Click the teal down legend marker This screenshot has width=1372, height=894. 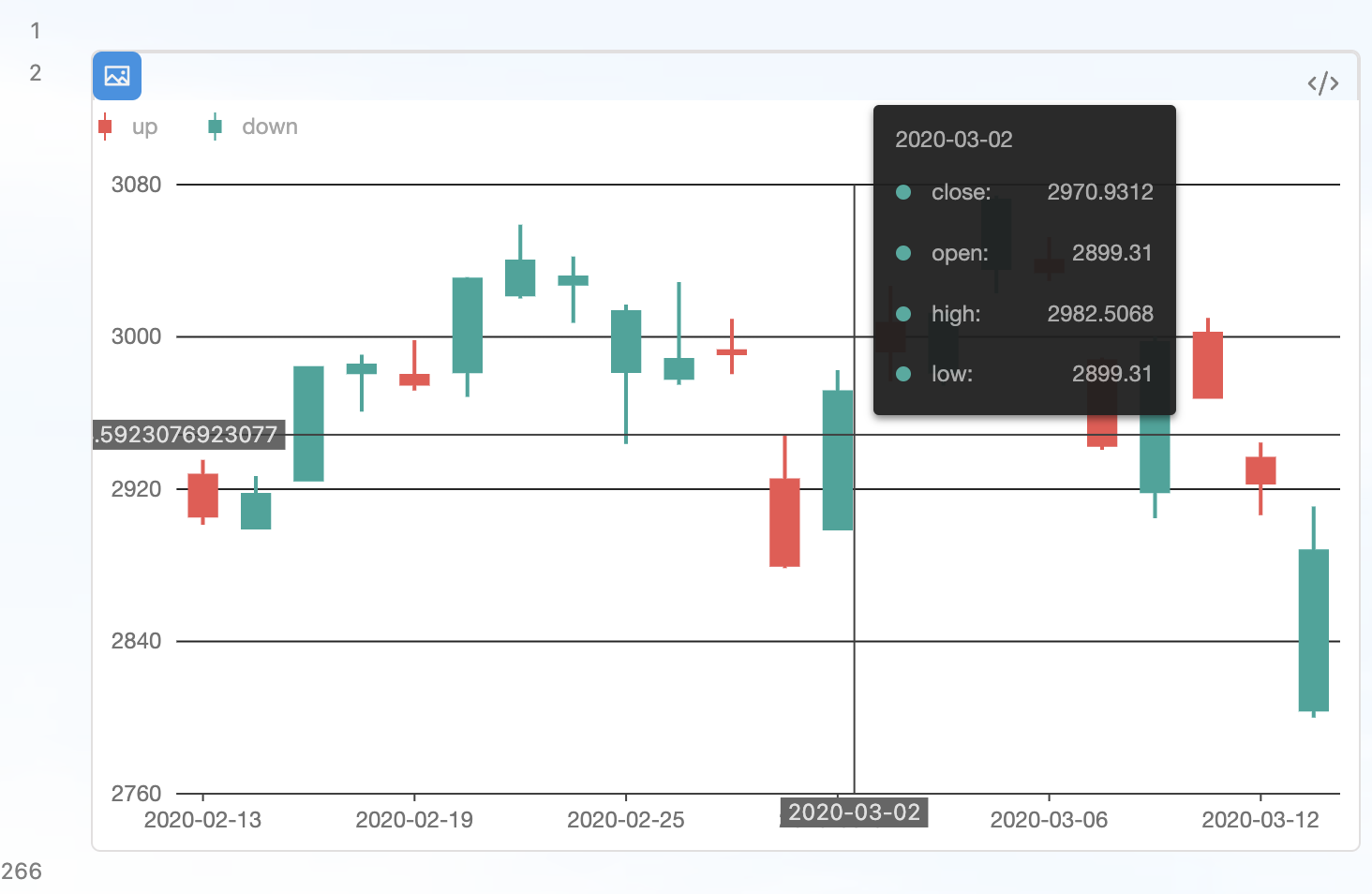(215, 127)
